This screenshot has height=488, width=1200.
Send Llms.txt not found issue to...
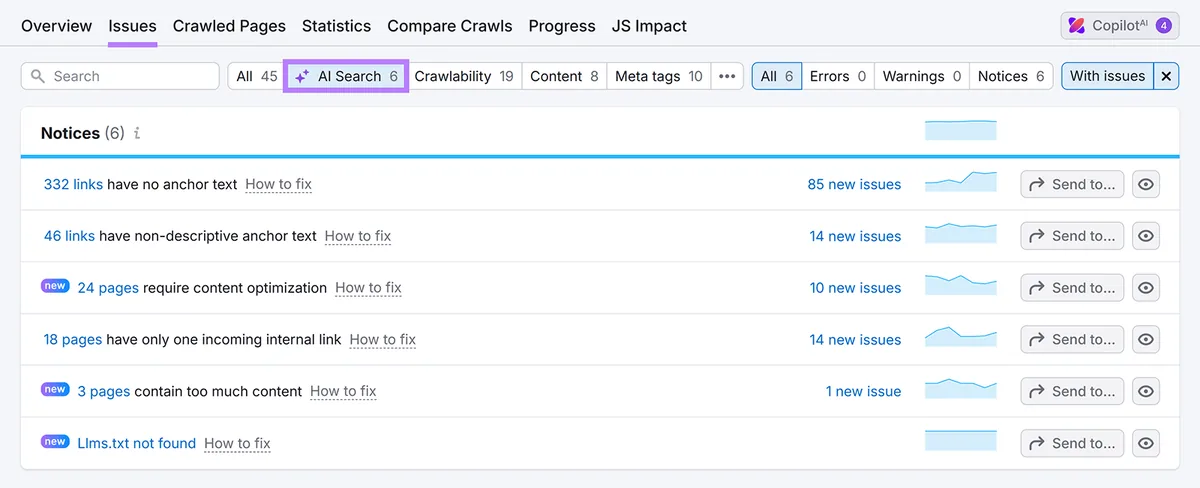(x=1072, y=443)
